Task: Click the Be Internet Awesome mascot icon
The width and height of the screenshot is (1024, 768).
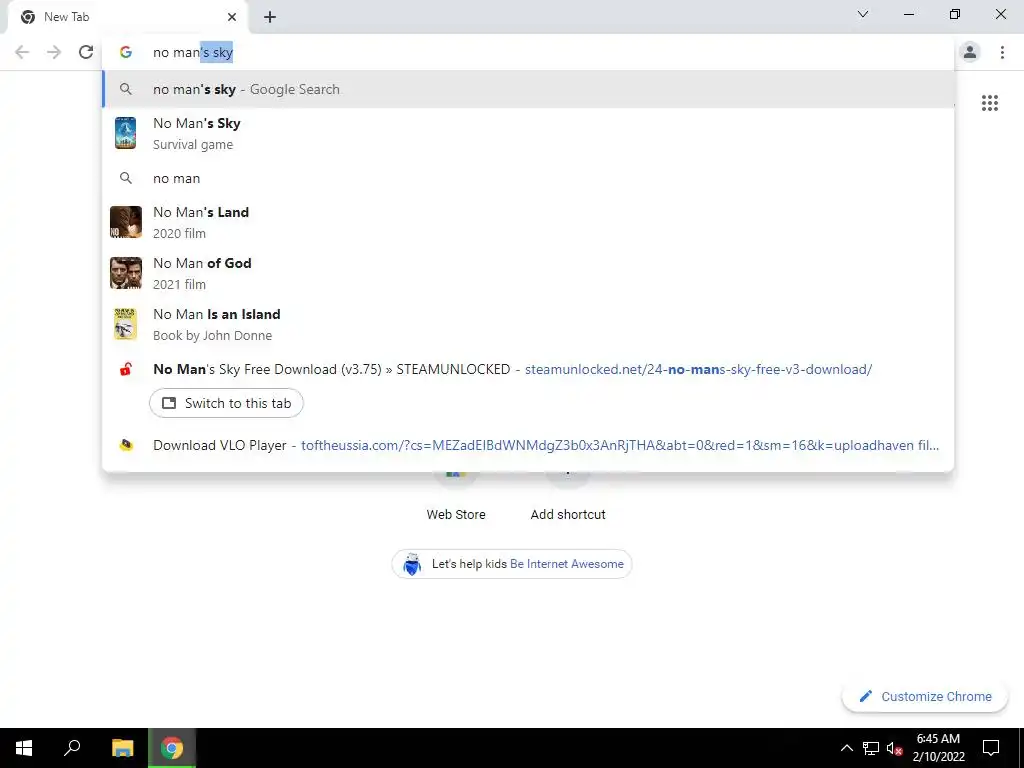Action: click(x=412, y=564)
